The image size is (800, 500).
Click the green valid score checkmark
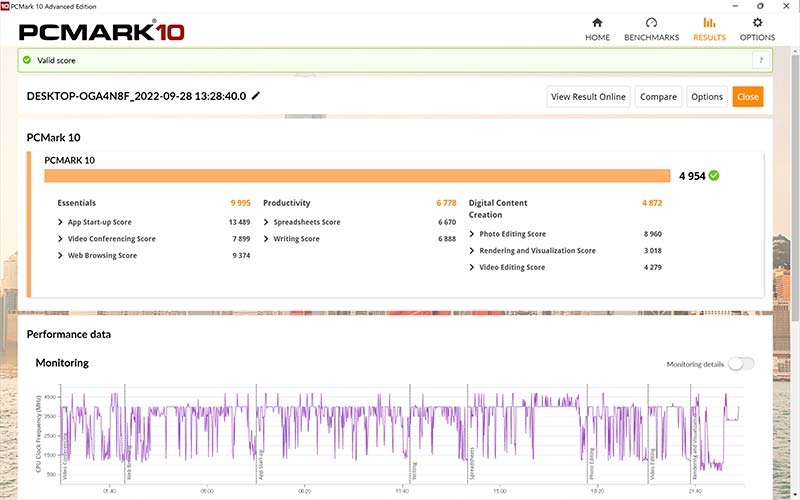[x=27, y=60]
